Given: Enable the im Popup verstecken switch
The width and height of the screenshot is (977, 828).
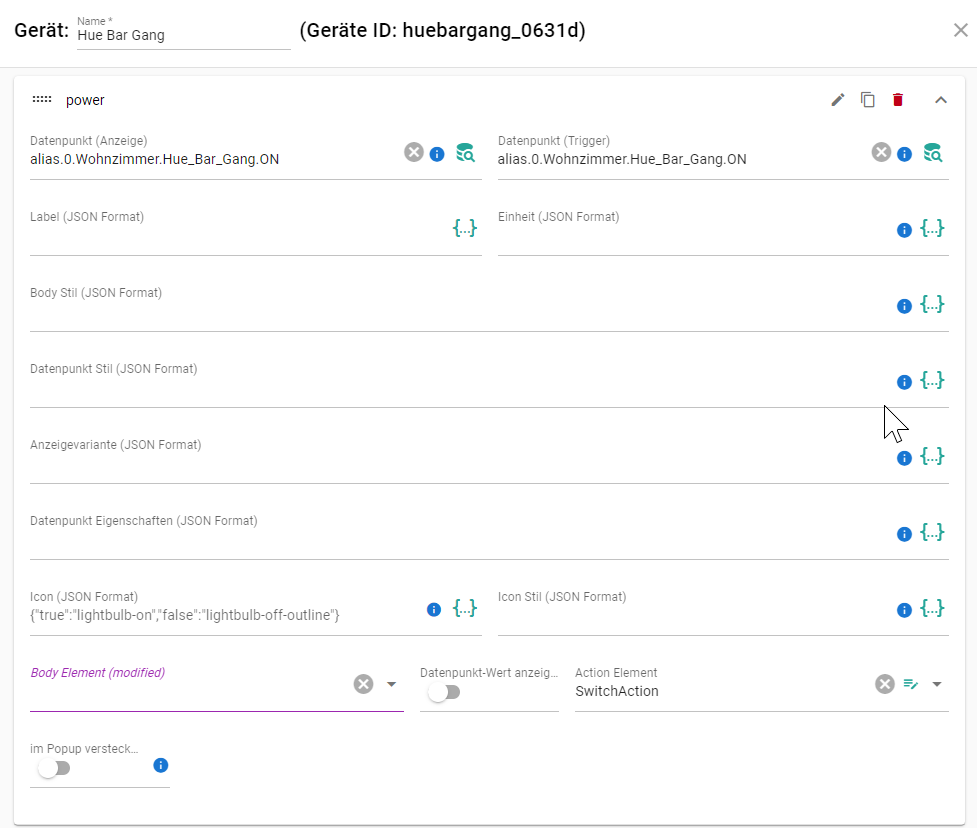Looking at the screenshot, I should pos(54,768).
